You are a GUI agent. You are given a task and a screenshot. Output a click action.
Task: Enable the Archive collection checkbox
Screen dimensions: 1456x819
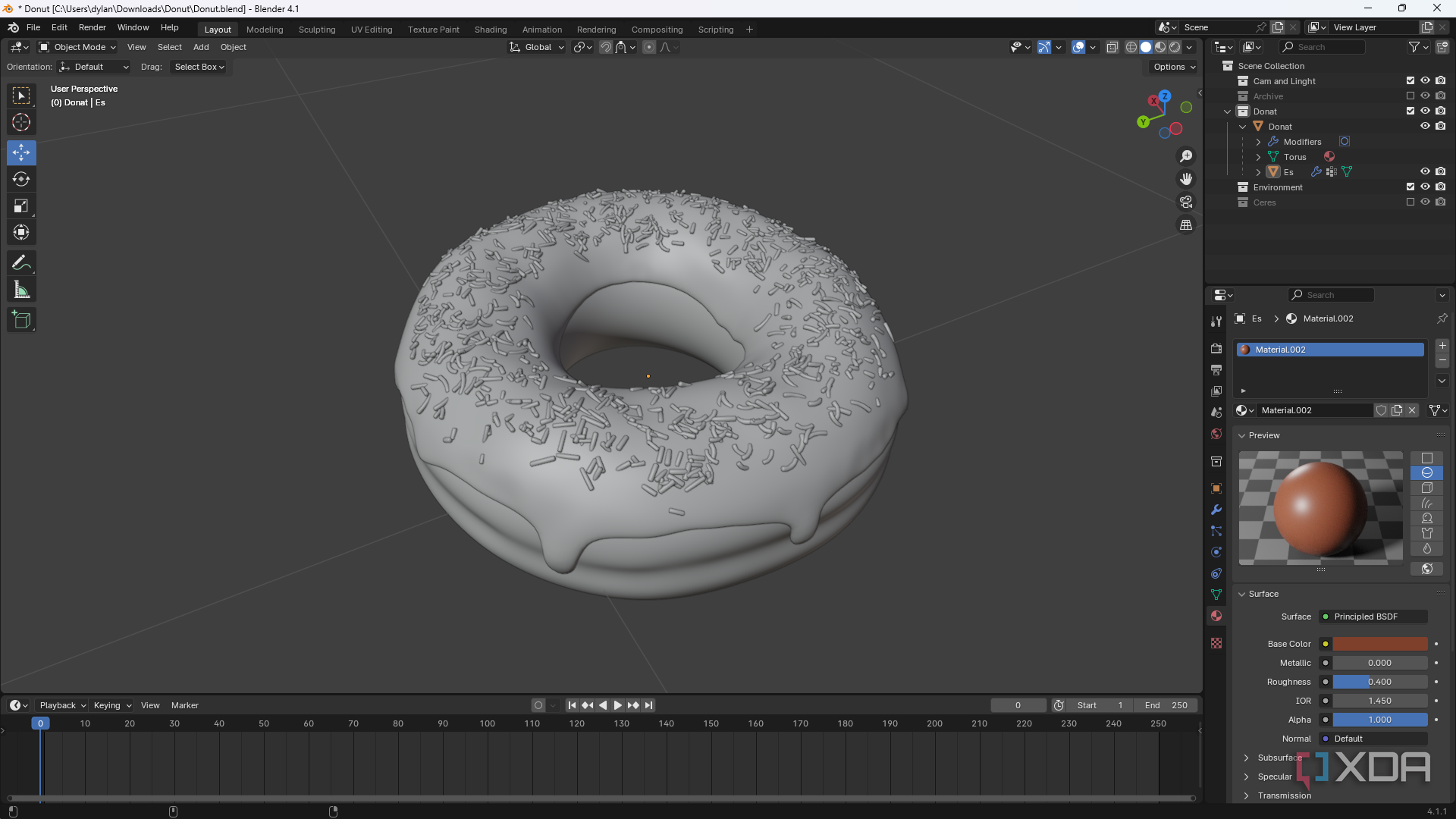pos(1410,96)
